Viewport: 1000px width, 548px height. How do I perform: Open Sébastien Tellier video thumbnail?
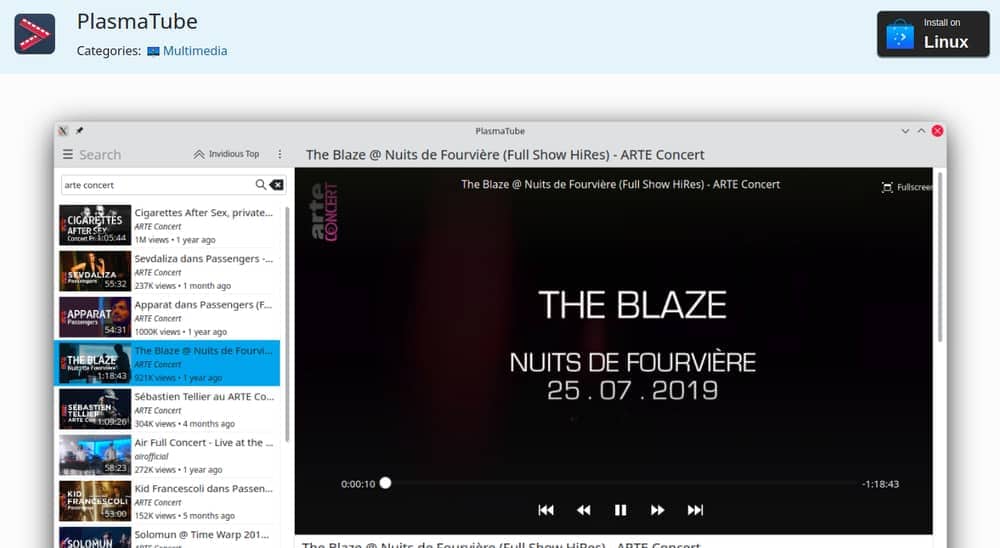click(95, 408)
